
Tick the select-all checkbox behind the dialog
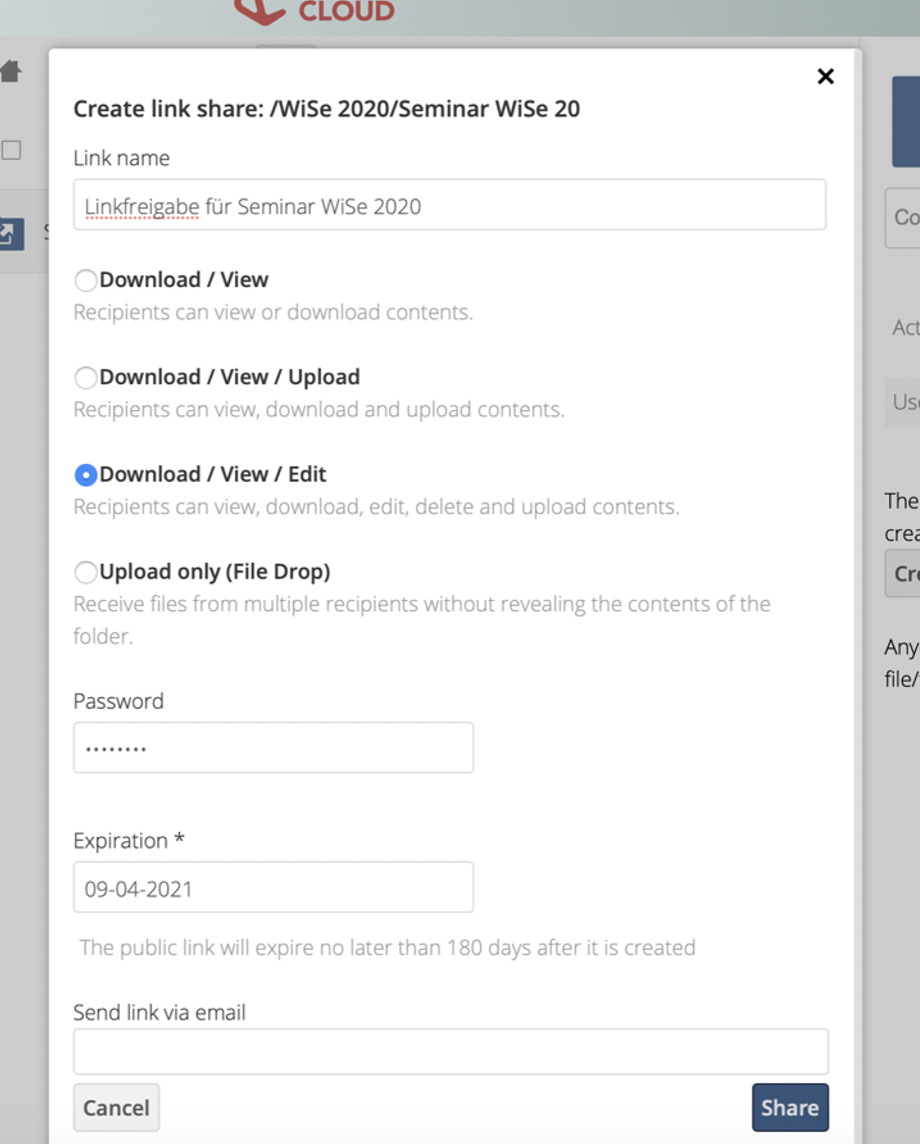[x=11, y=150]
